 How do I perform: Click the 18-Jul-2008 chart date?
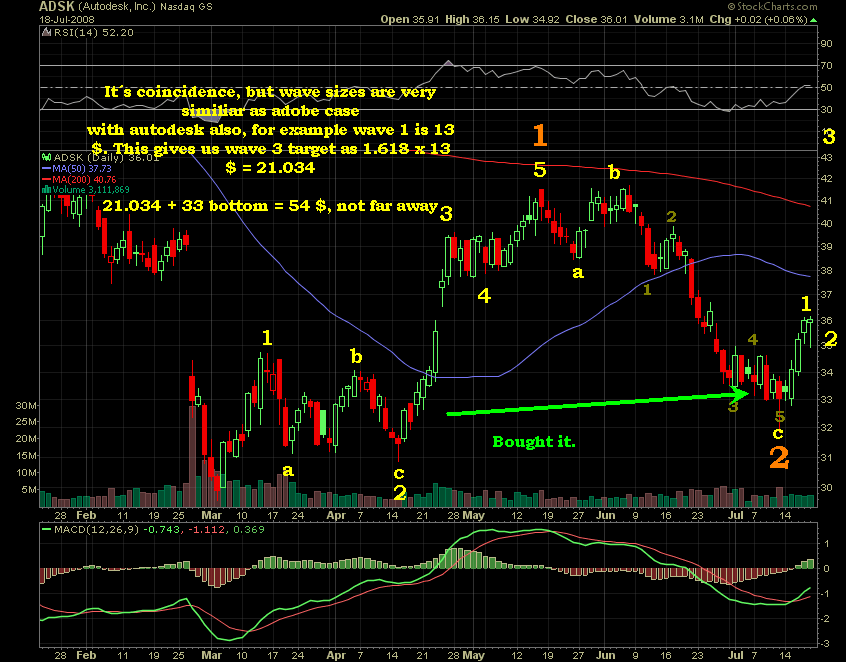pos(67,19)
